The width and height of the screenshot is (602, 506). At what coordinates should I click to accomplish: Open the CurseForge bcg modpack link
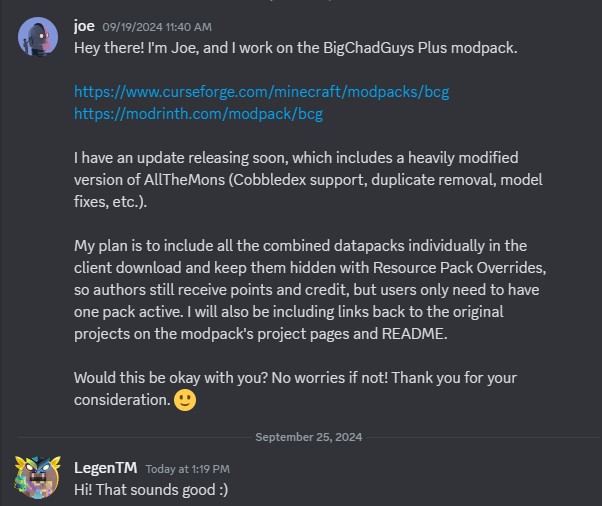[x=261, y=92]
